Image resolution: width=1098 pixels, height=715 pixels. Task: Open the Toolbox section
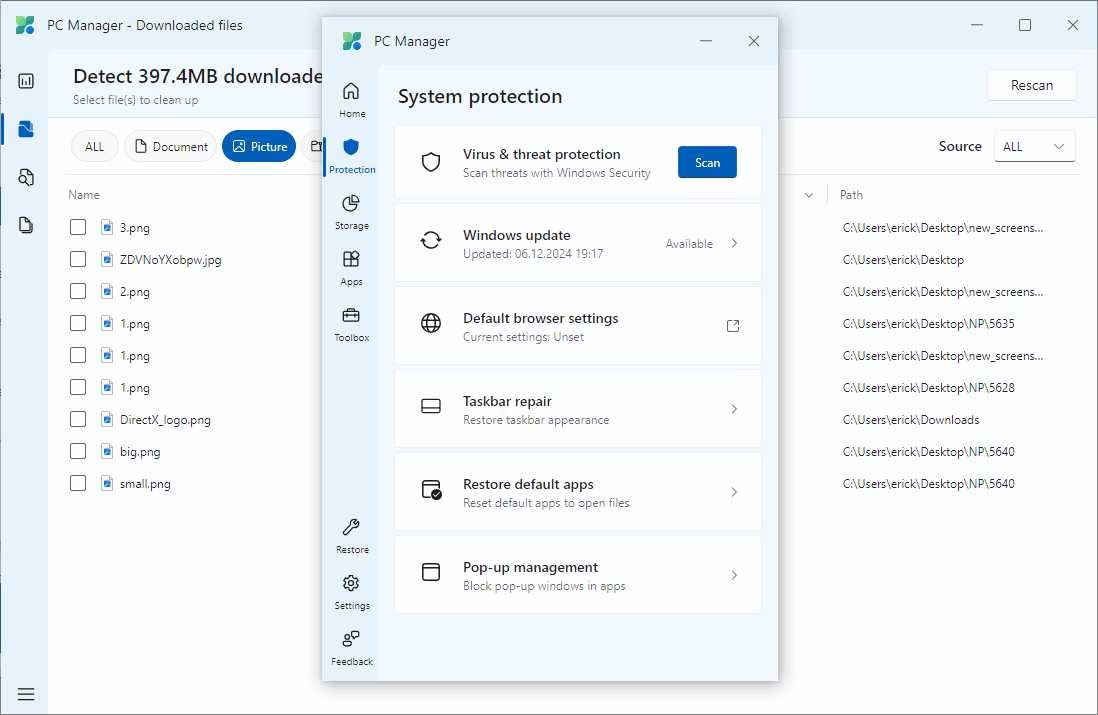[x=352, y=324]
